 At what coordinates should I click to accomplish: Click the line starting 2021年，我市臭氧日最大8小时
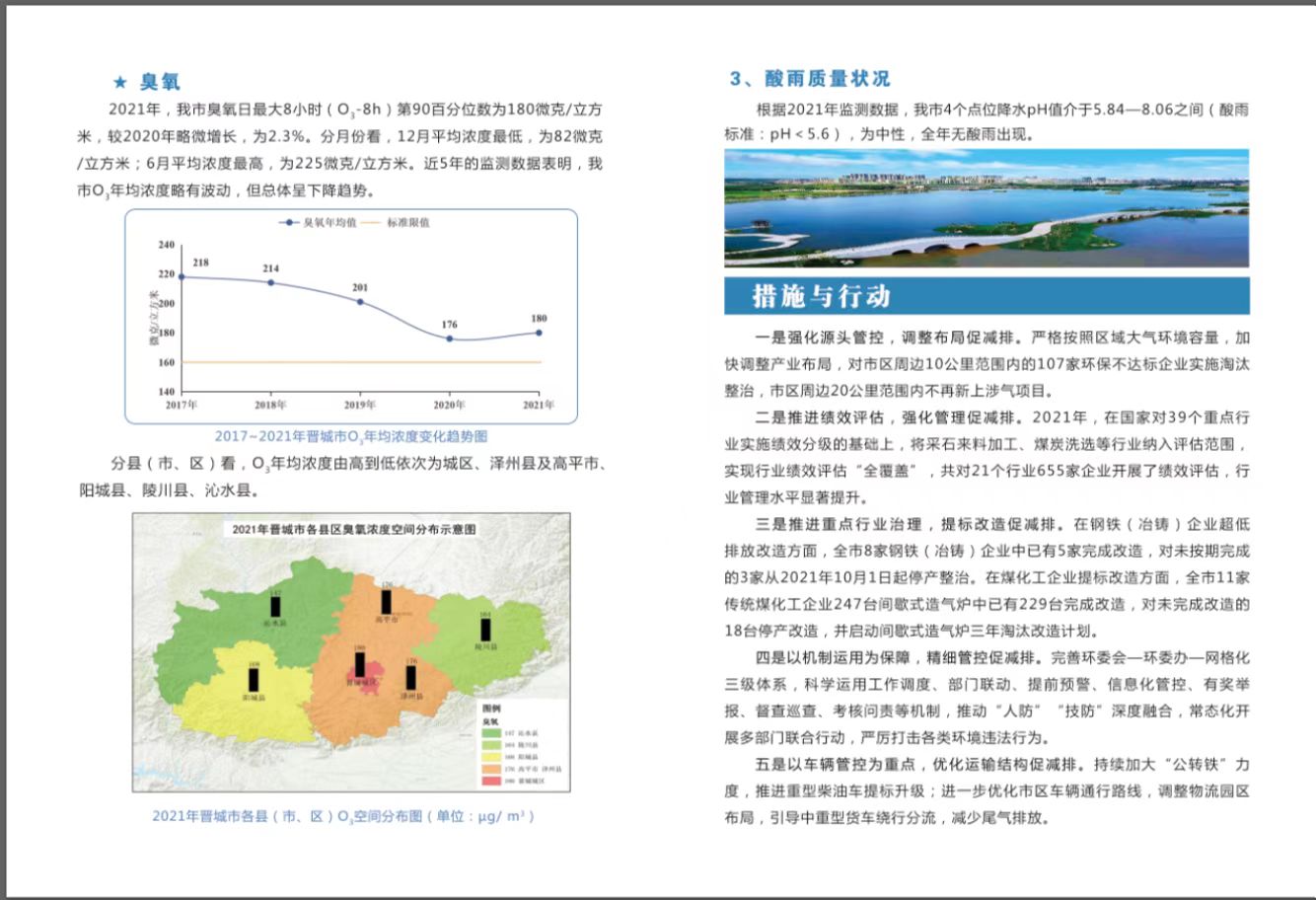pyautogui.click(x=356, y=109)
